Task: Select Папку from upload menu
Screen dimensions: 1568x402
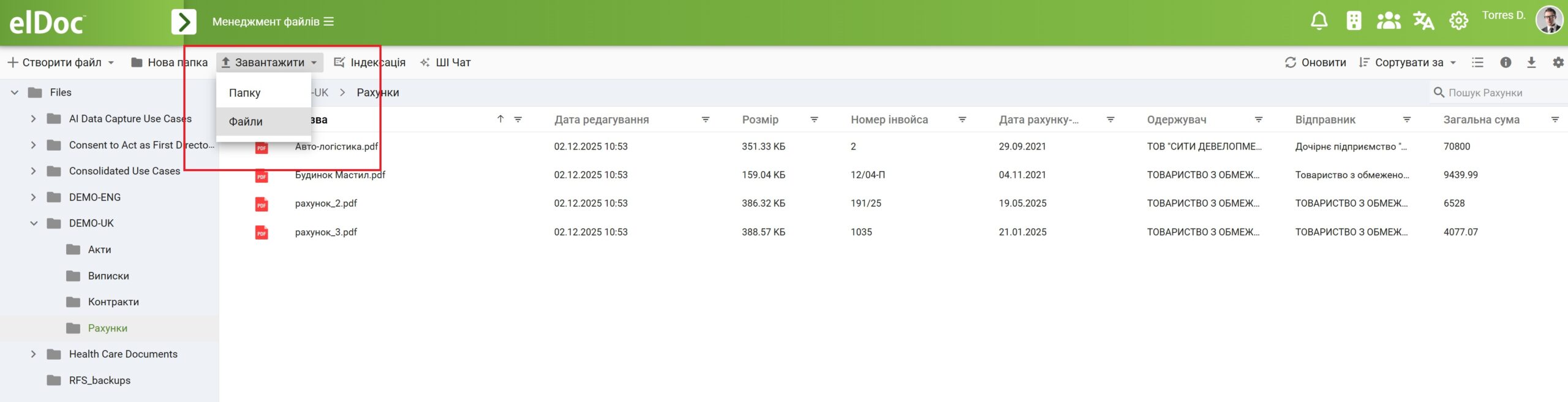Action: [245, 93]
